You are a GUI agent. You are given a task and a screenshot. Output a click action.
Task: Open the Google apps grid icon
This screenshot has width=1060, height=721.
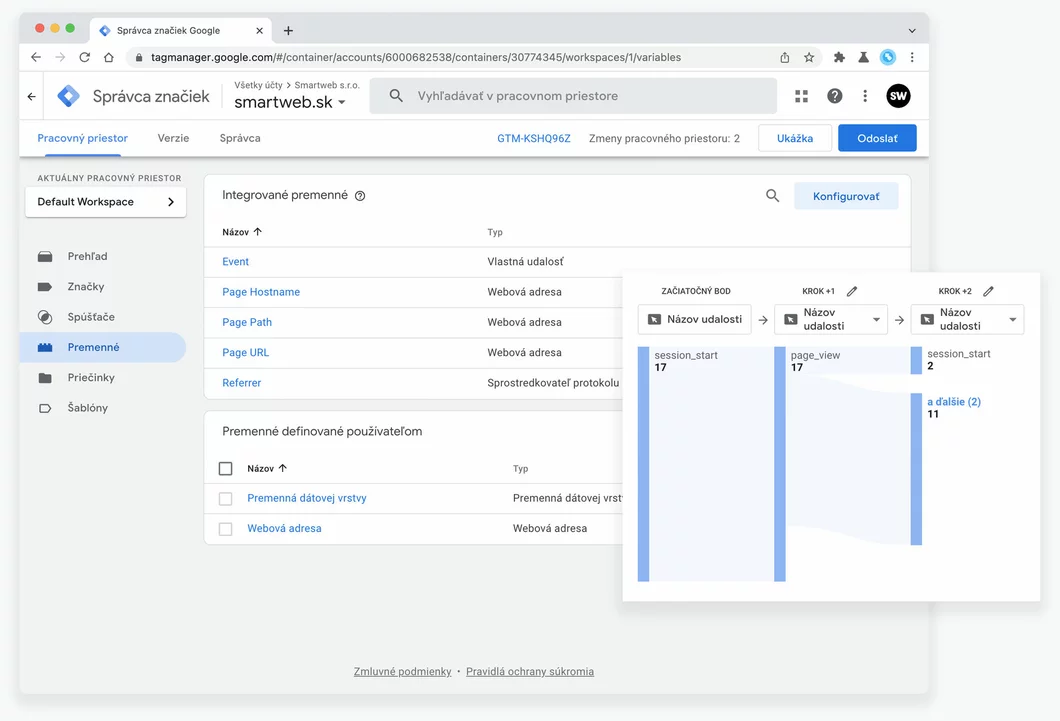click(801, 96)
